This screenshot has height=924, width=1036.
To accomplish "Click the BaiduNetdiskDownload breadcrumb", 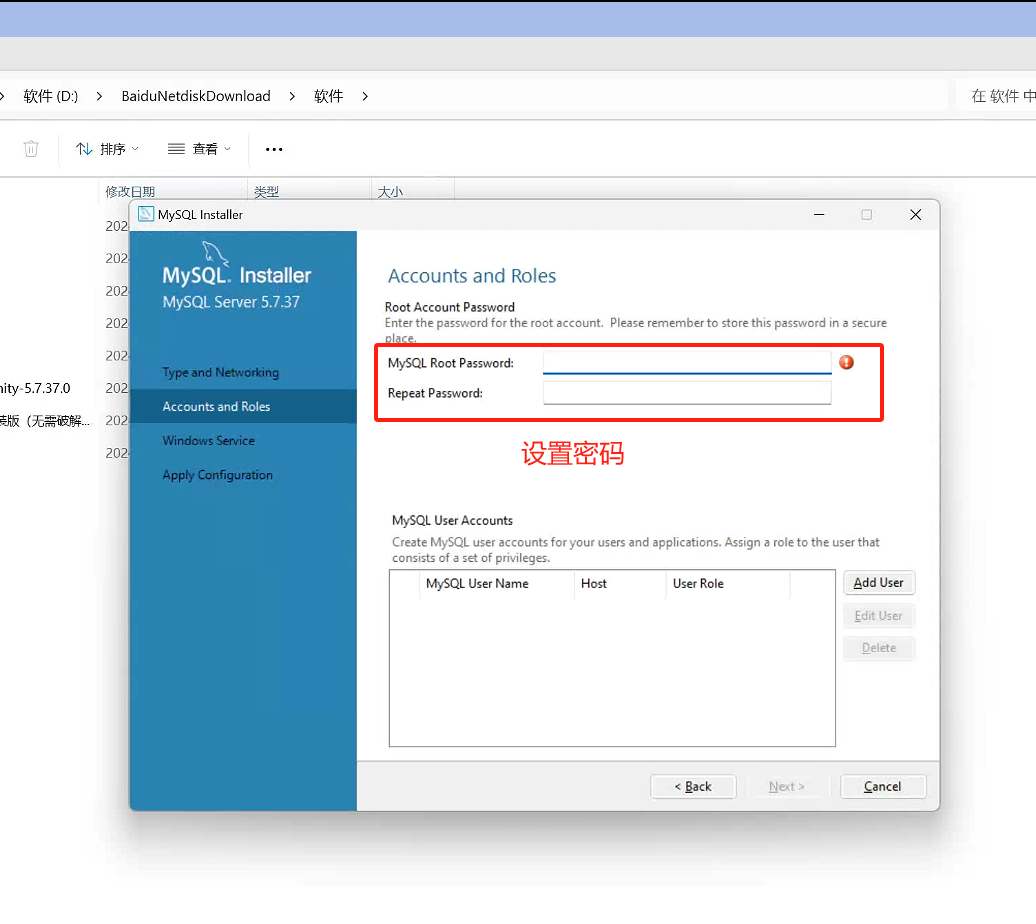I will [196, 96].
